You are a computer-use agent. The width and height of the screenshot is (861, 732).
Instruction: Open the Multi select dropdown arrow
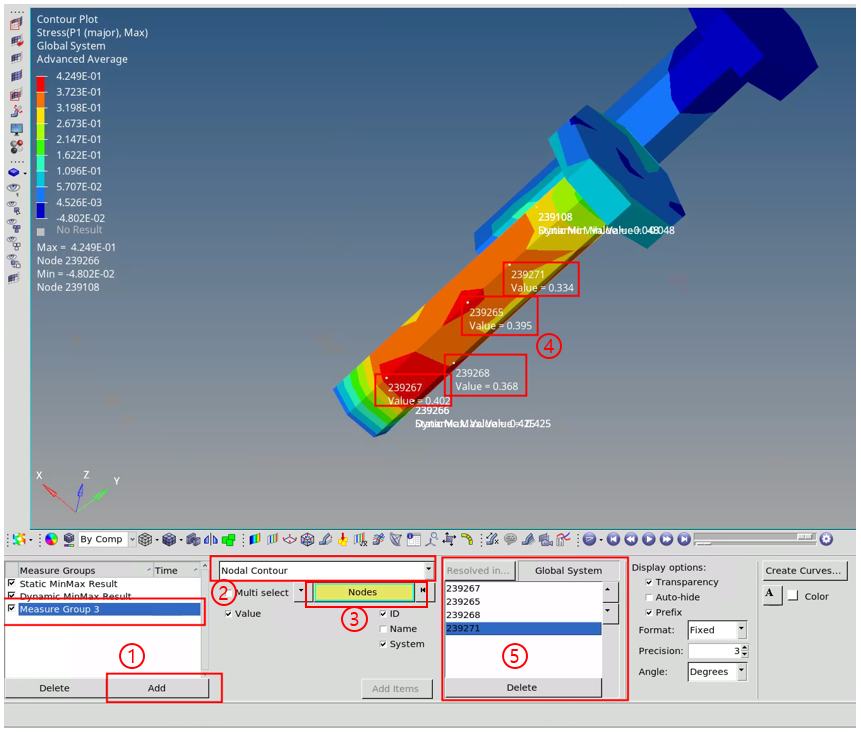(x=301, y=592)
